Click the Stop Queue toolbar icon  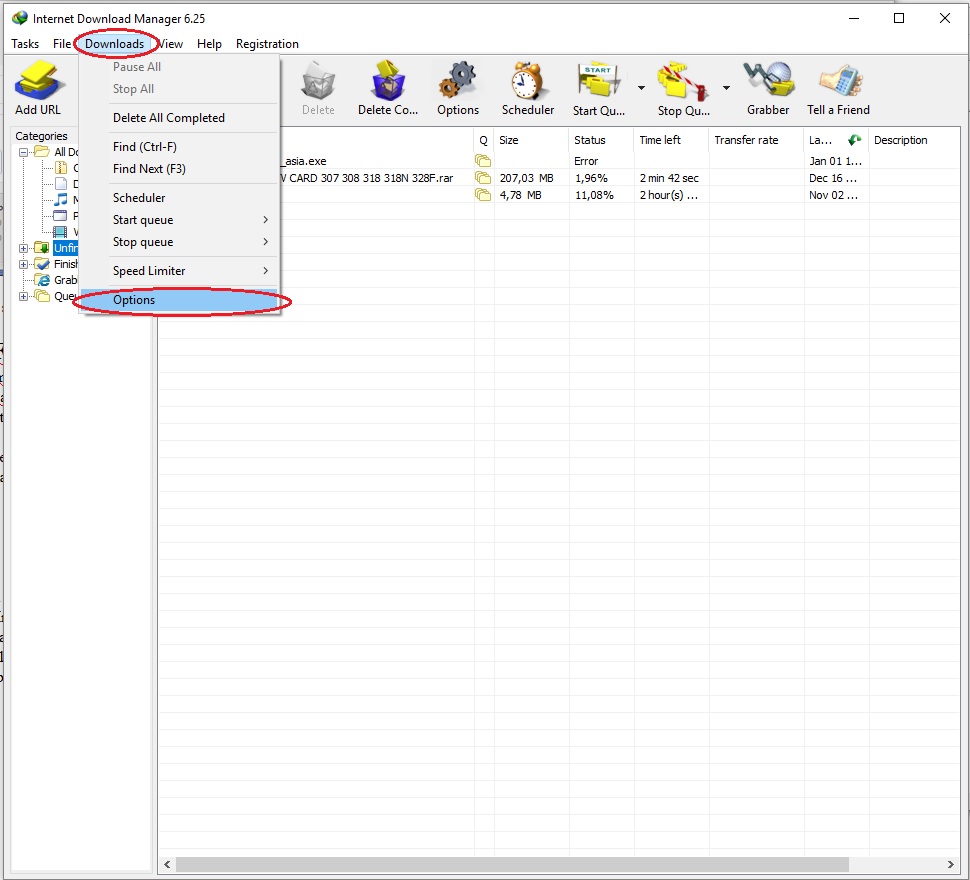coord(684,85)
